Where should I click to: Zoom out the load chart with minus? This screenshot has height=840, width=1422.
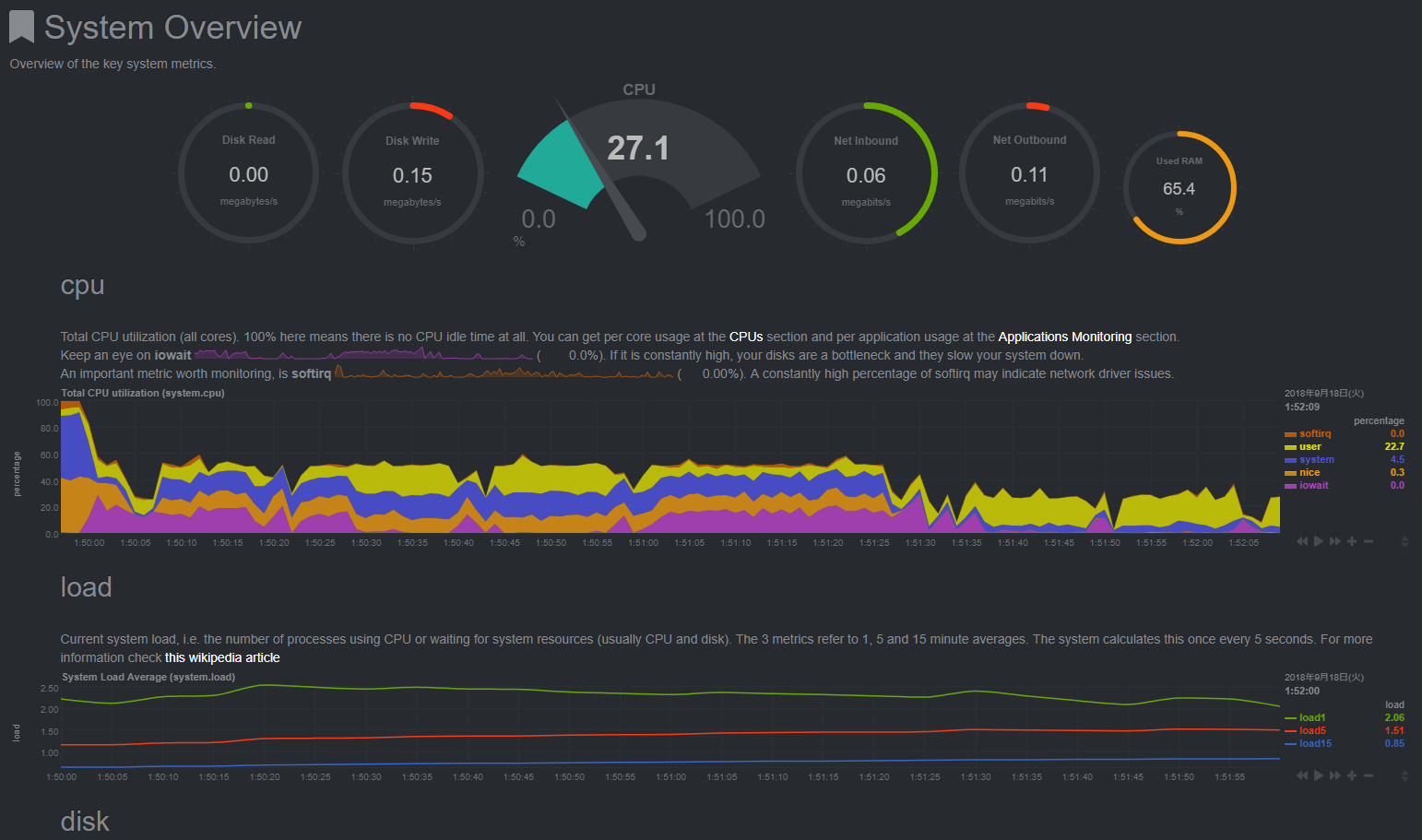click(1369, 775)
